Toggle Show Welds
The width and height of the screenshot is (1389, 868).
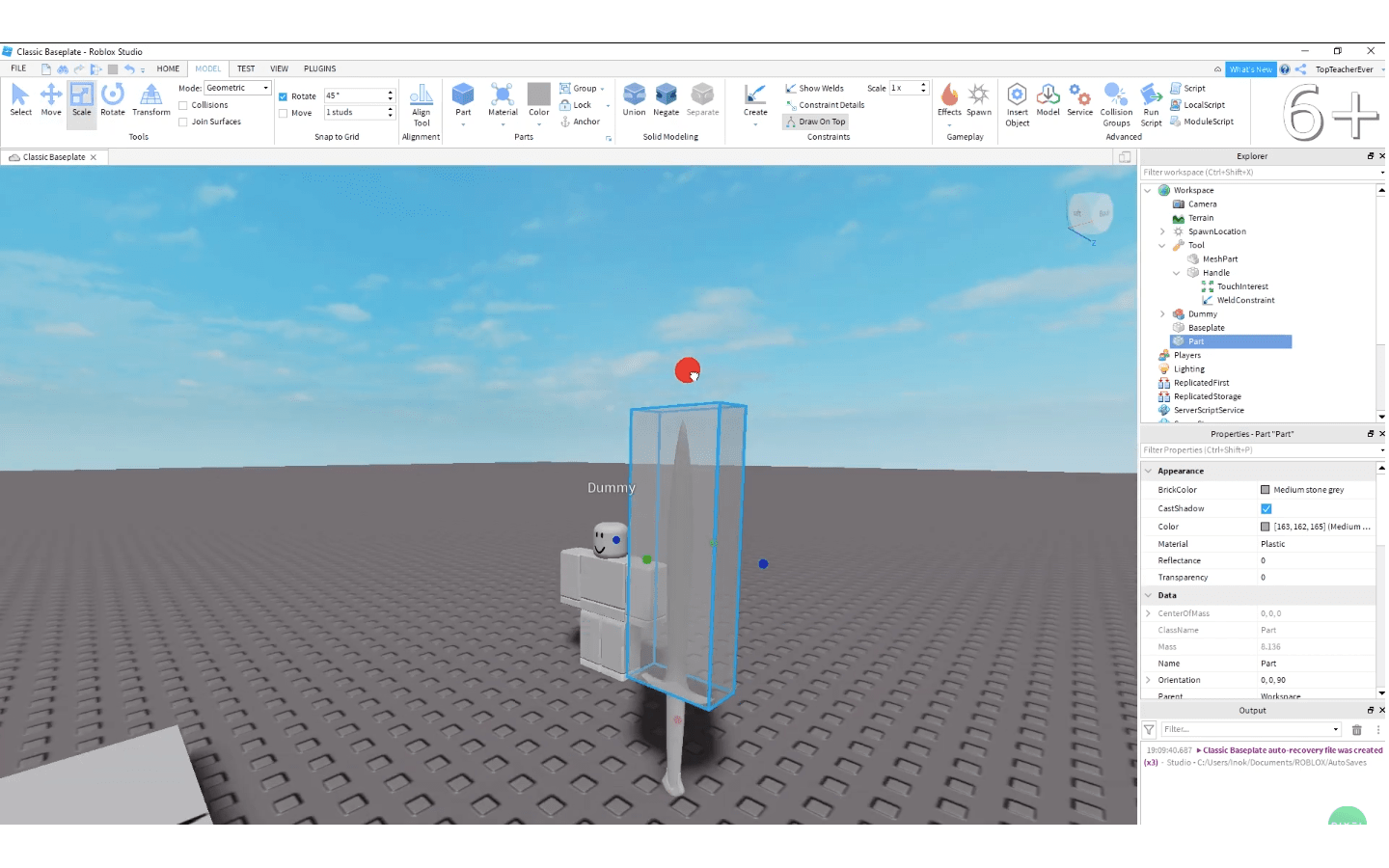tap(814, 88)
